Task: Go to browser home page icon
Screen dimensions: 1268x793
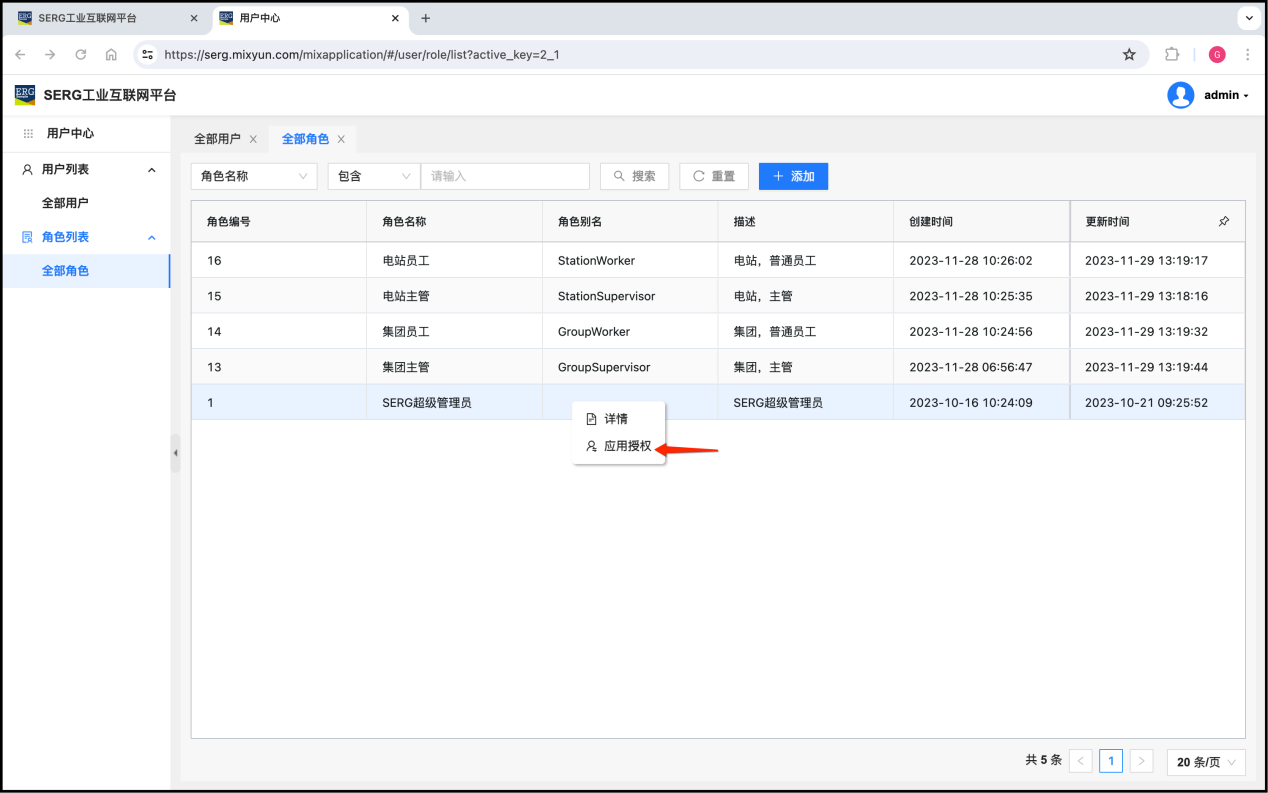Action: point(111,55)
